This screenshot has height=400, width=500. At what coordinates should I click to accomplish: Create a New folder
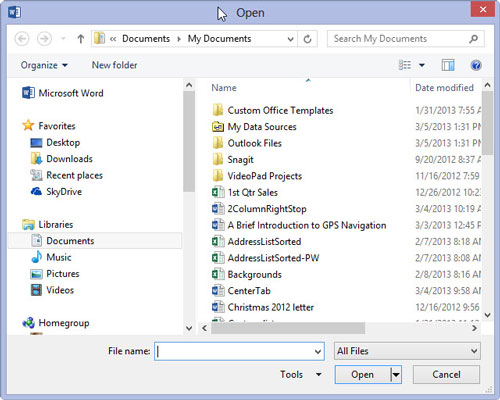114,65
